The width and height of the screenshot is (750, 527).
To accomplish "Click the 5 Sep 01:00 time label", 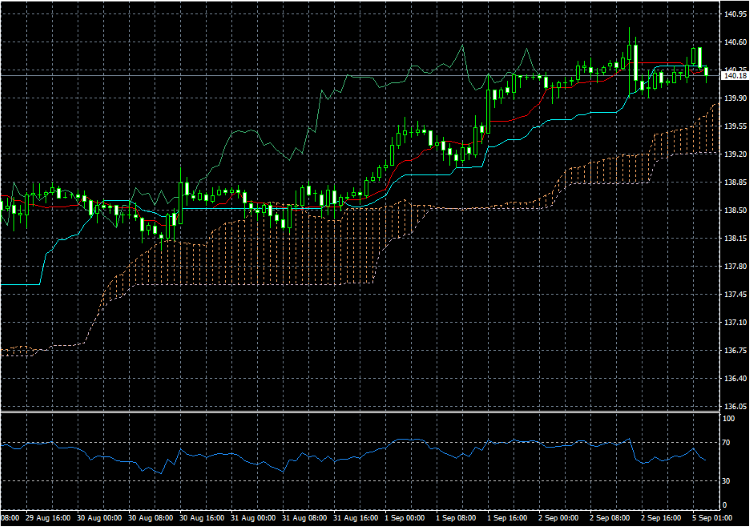I will pyautogui.click(x=712, y=518).
